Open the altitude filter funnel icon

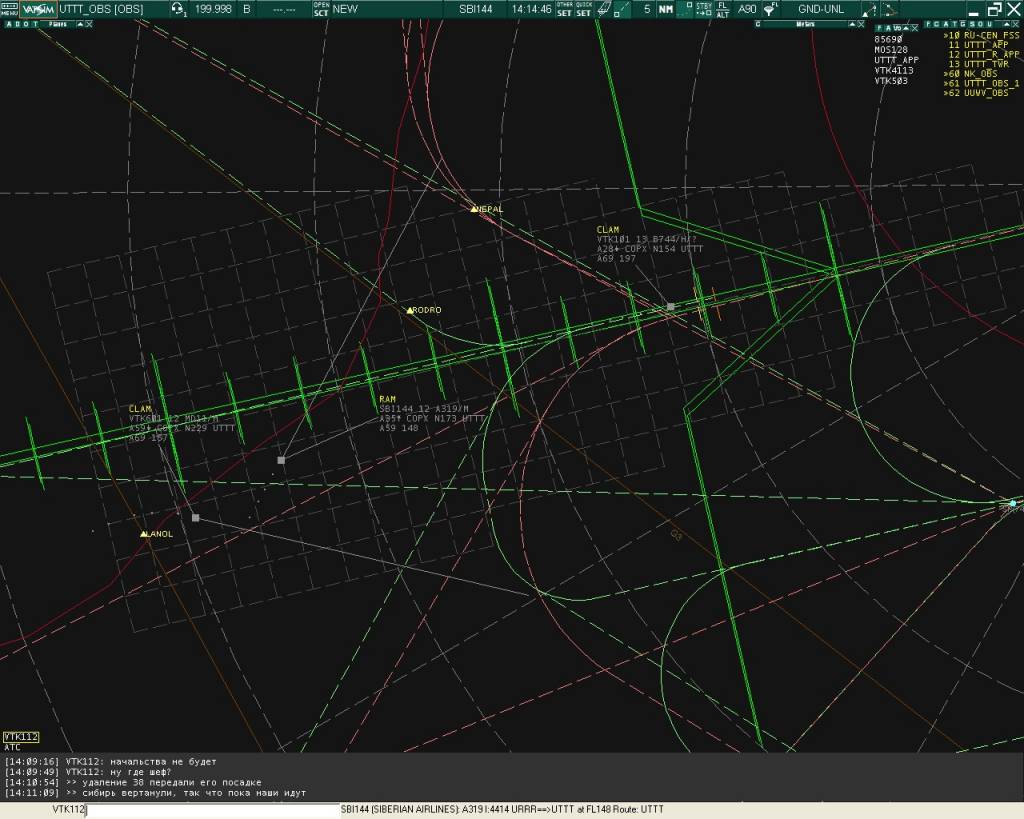(x=771, y=9)
